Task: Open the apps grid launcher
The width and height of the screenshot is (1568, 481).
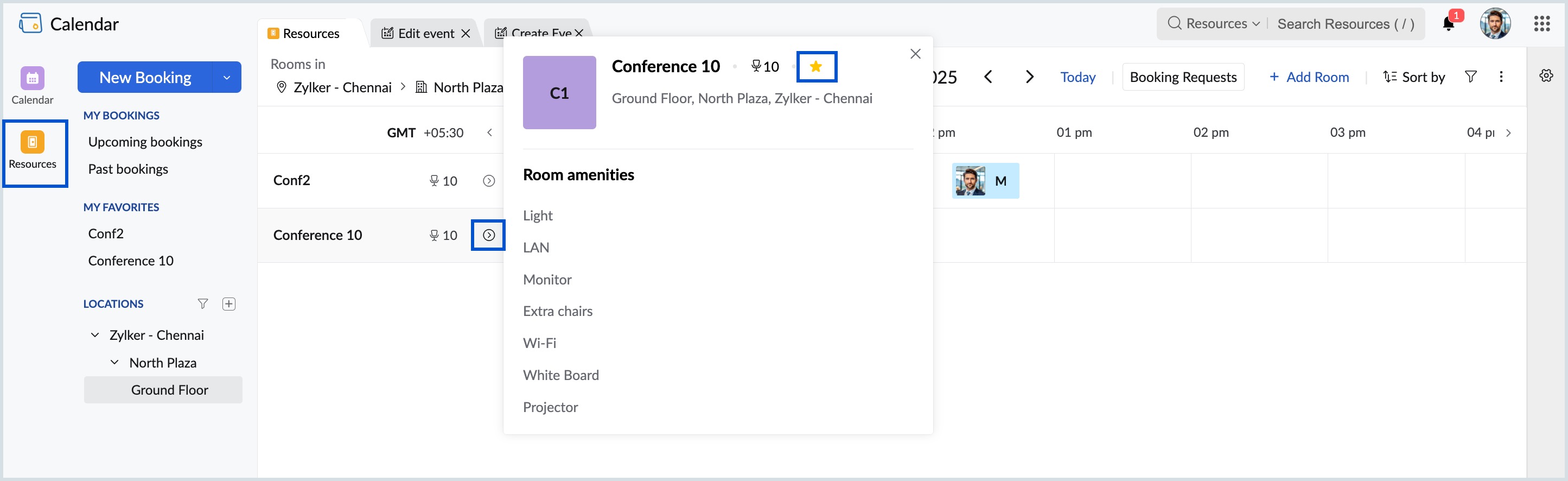Action: point(1541,24)
